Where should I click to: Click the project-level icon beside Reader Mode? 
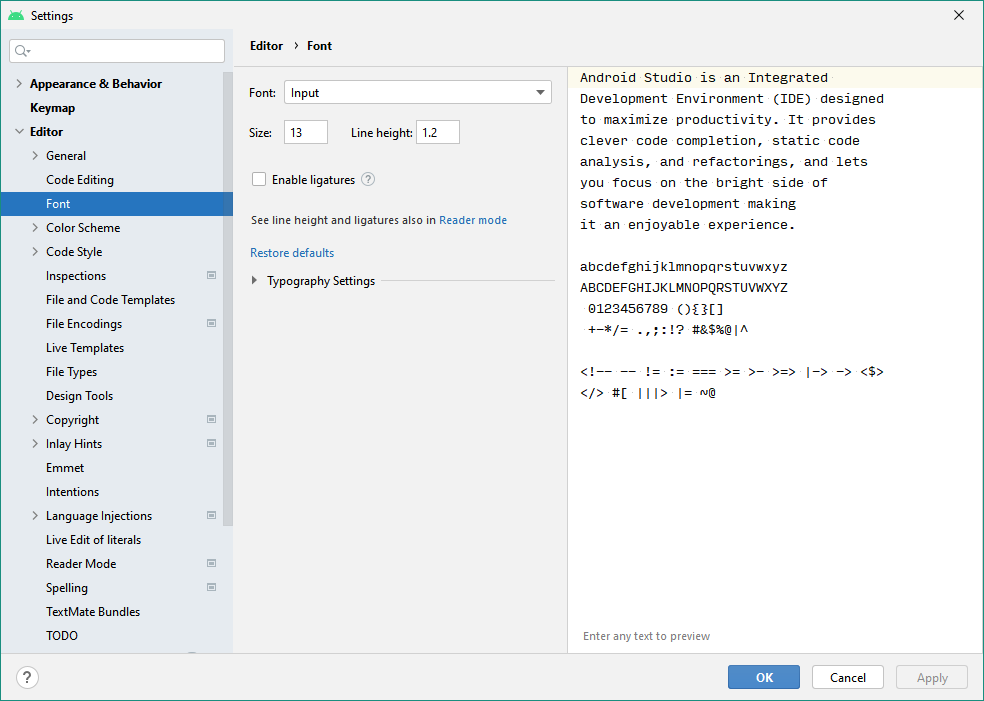coord(211,564)
